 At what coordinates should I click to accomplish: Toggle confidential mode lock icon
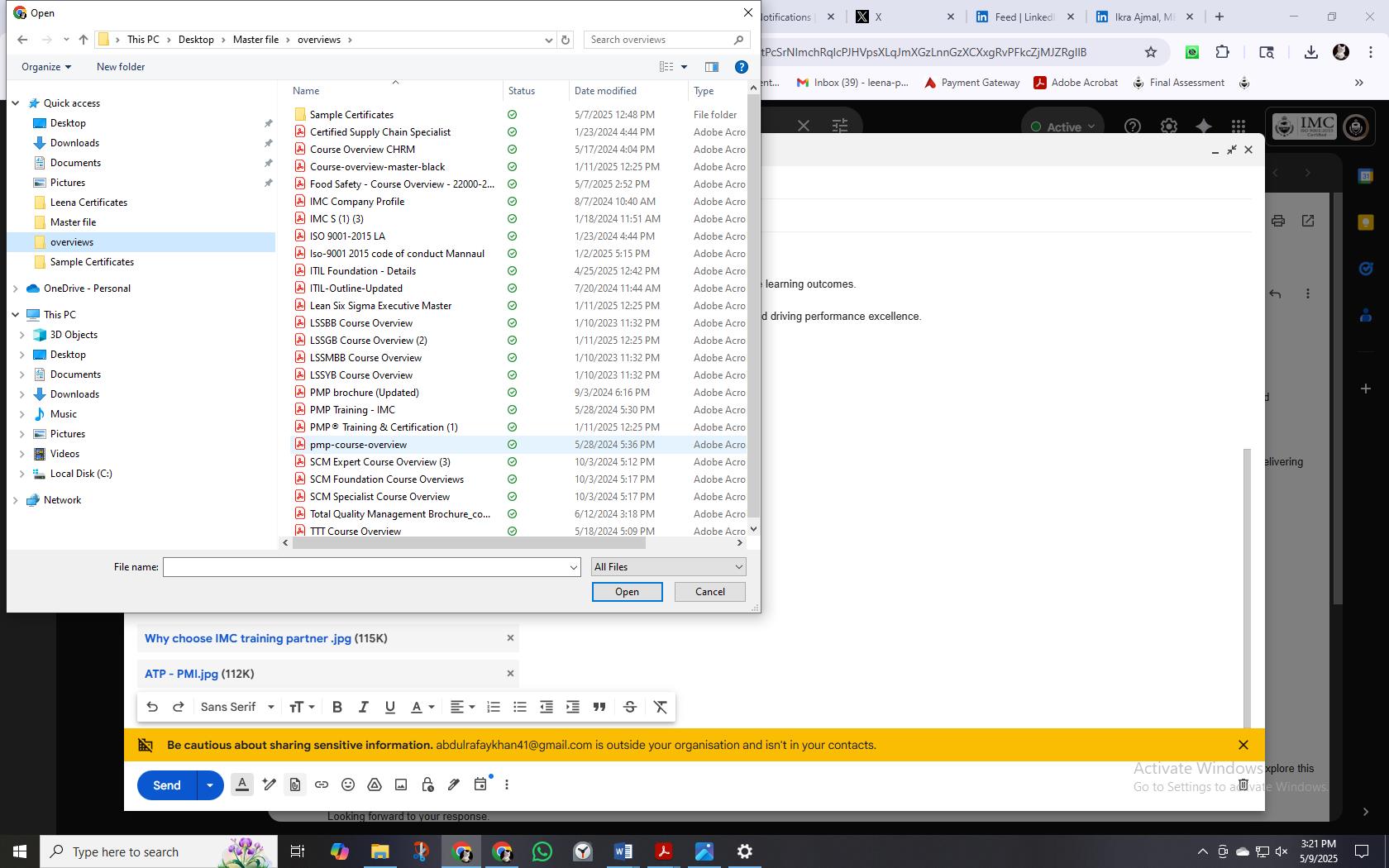427,785
